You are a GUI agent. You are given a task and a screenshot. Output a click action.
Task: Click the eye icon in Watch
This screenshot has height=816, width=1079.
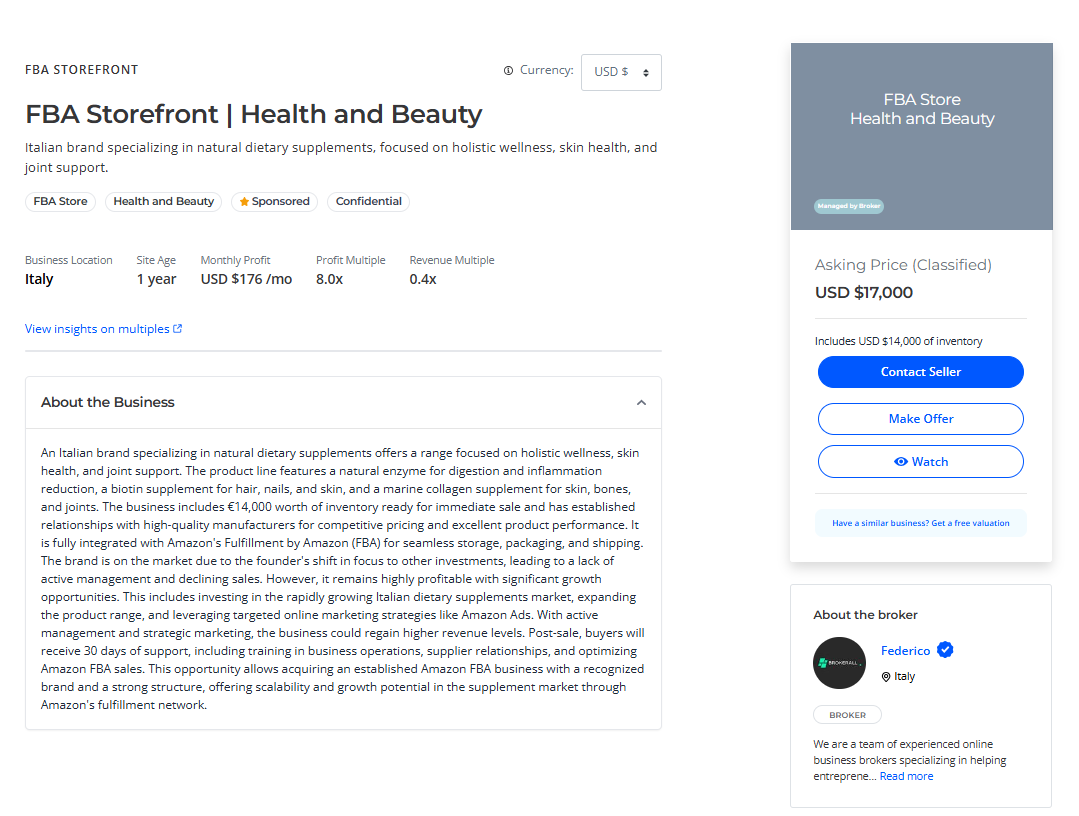(x=900, y=462)
